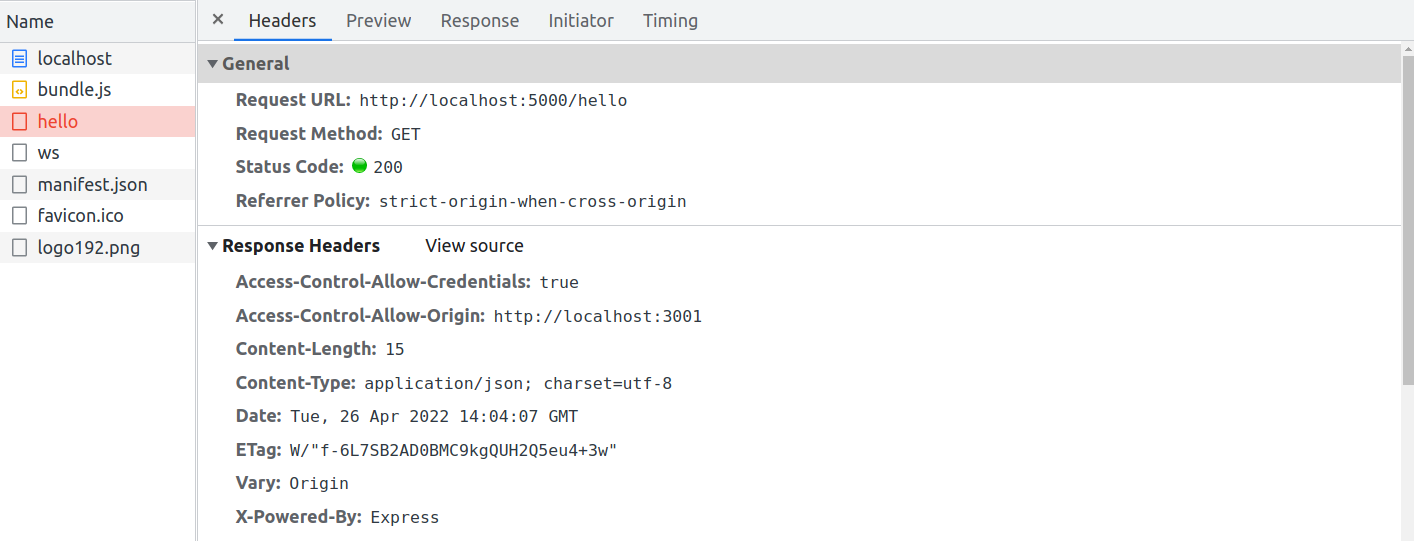The image size is (1414, 541).
Task: Click the Response Headers section heading
Action: [x=301, y=246]
